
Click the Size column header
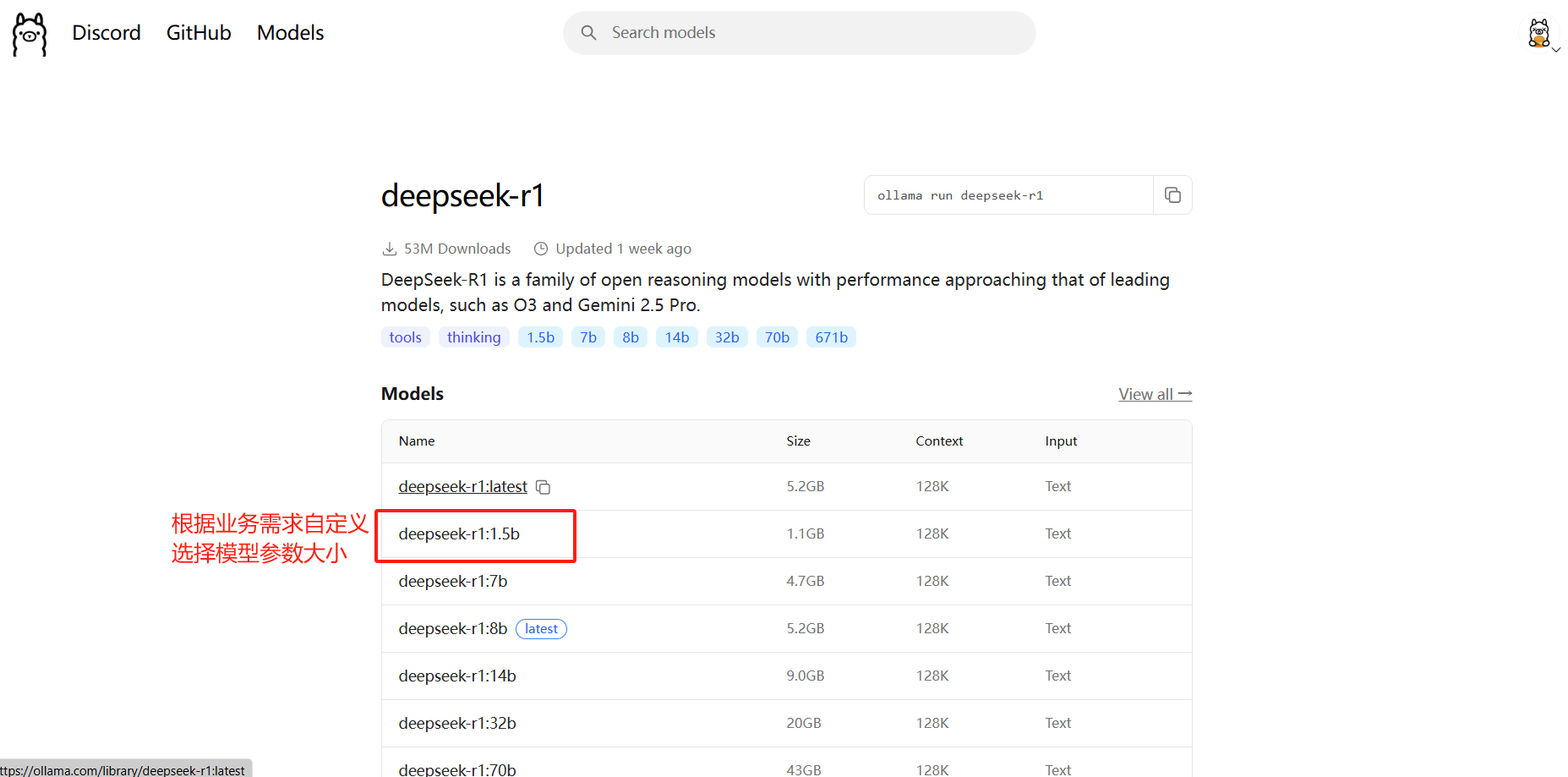point(798,441)
